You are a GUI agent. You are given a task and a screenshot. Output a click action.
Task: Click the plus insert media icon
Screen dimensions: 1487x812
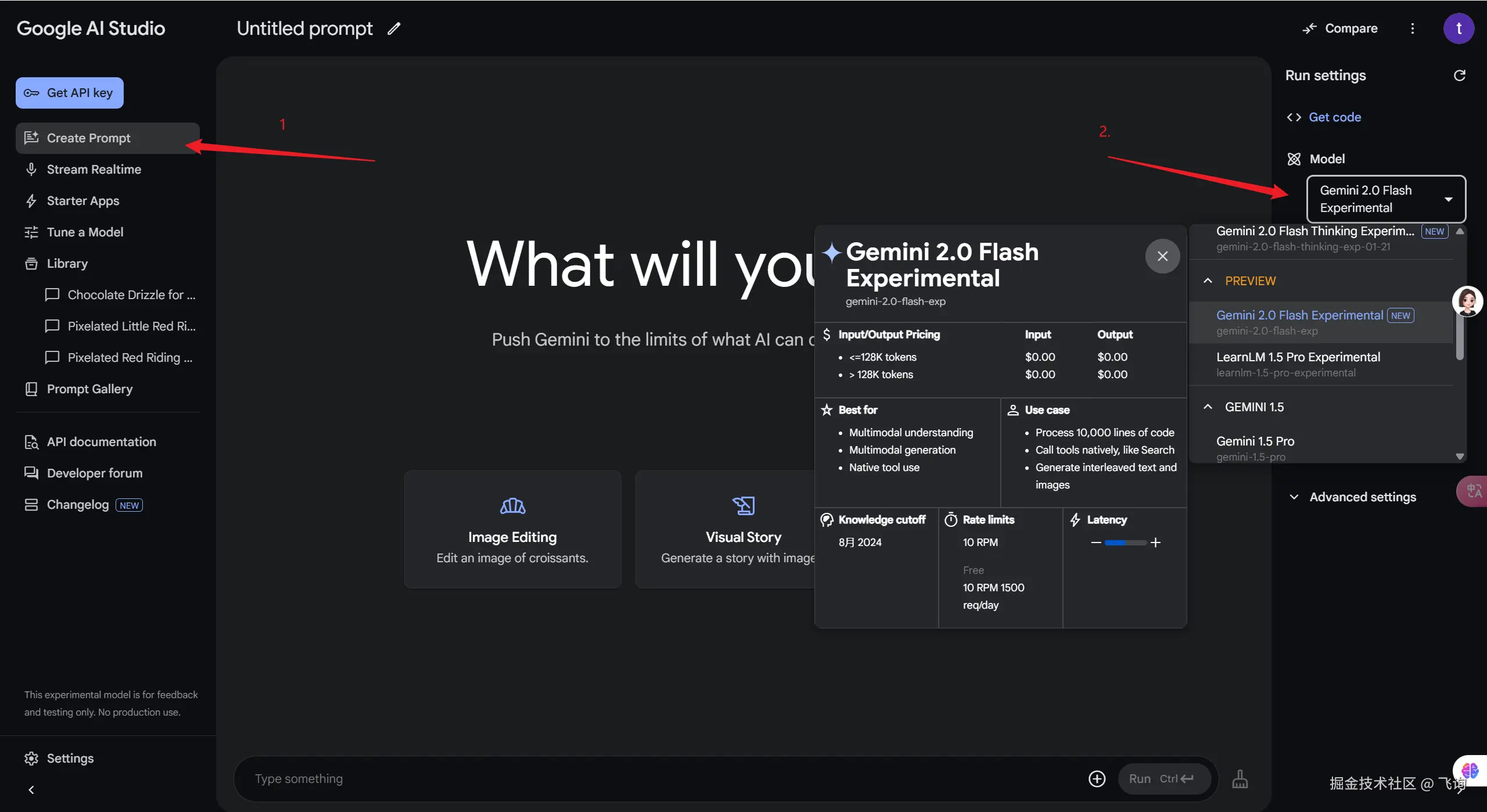(x=1097, y=778)
